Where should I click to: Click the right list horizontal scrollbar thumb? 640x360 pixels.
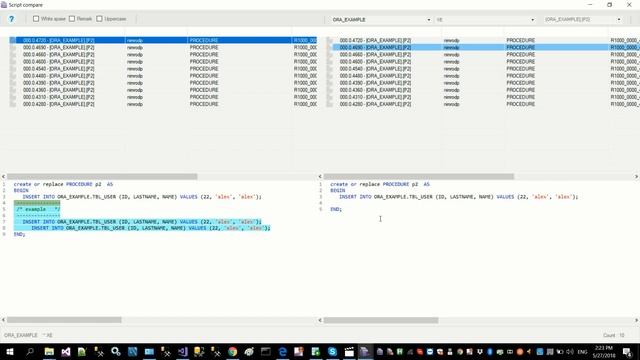(x=419, y=176)
